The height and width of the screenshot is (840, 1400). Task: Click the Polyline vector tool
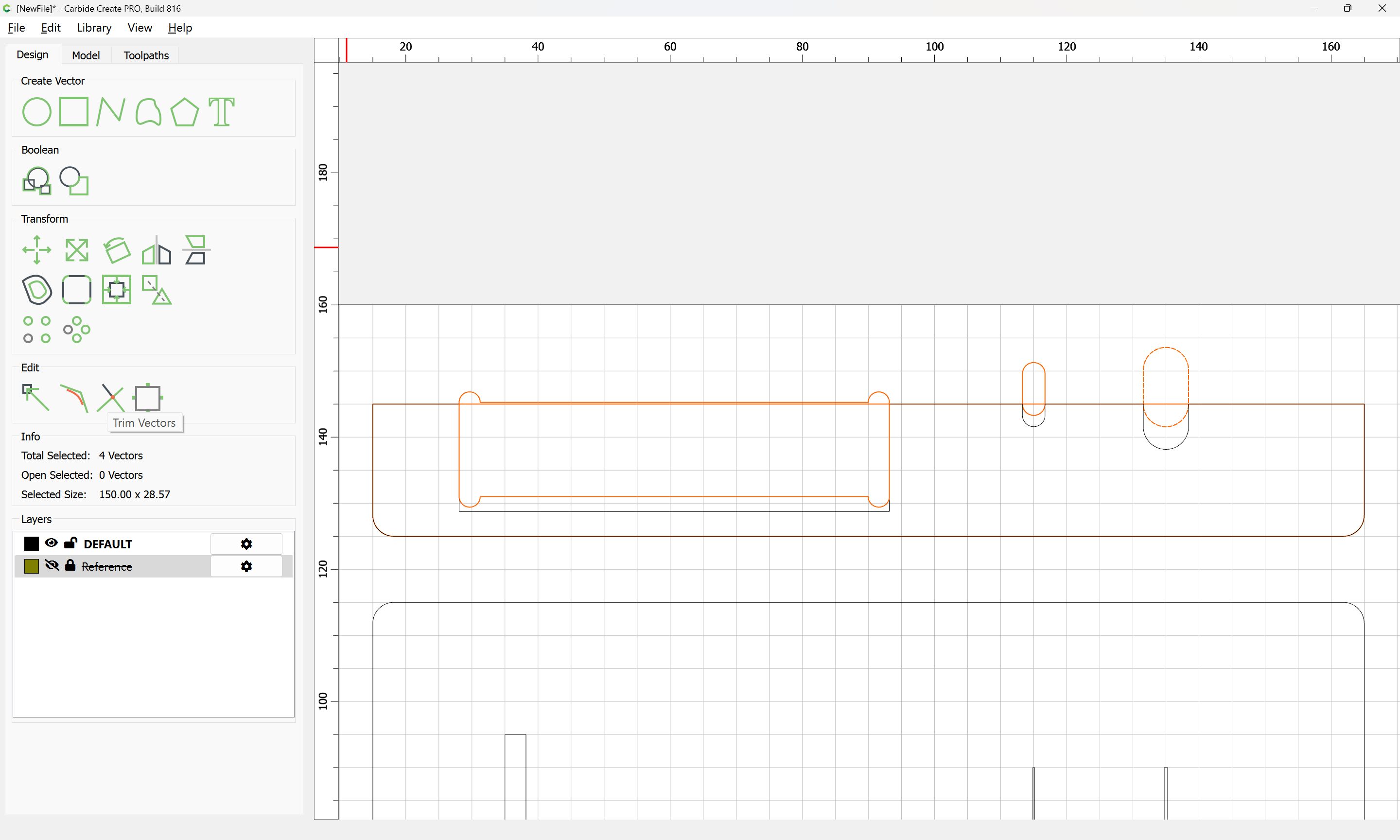(x=110, y=111)
